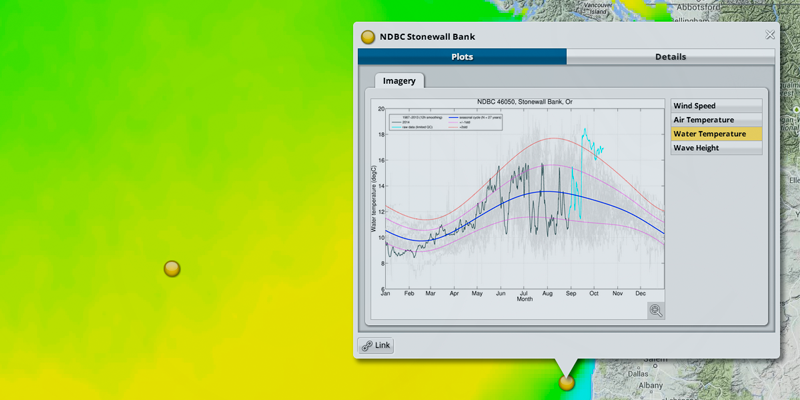This screenshot has width=800, height=400.
Task: Show the Air Temperature plot
Action: click(x=716, y=120)
